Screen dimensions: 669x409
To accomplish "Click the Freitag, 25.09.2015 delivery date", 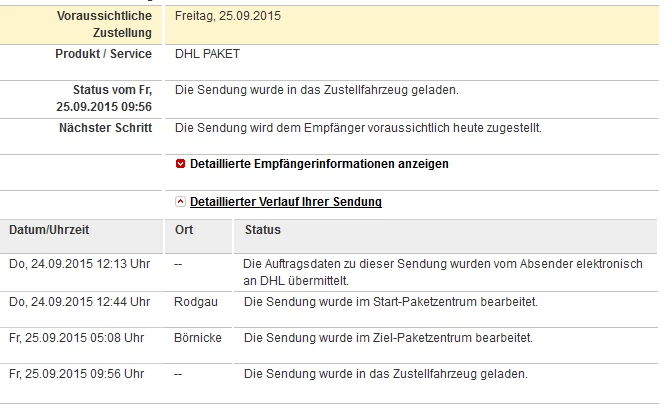I will [228, 17].
